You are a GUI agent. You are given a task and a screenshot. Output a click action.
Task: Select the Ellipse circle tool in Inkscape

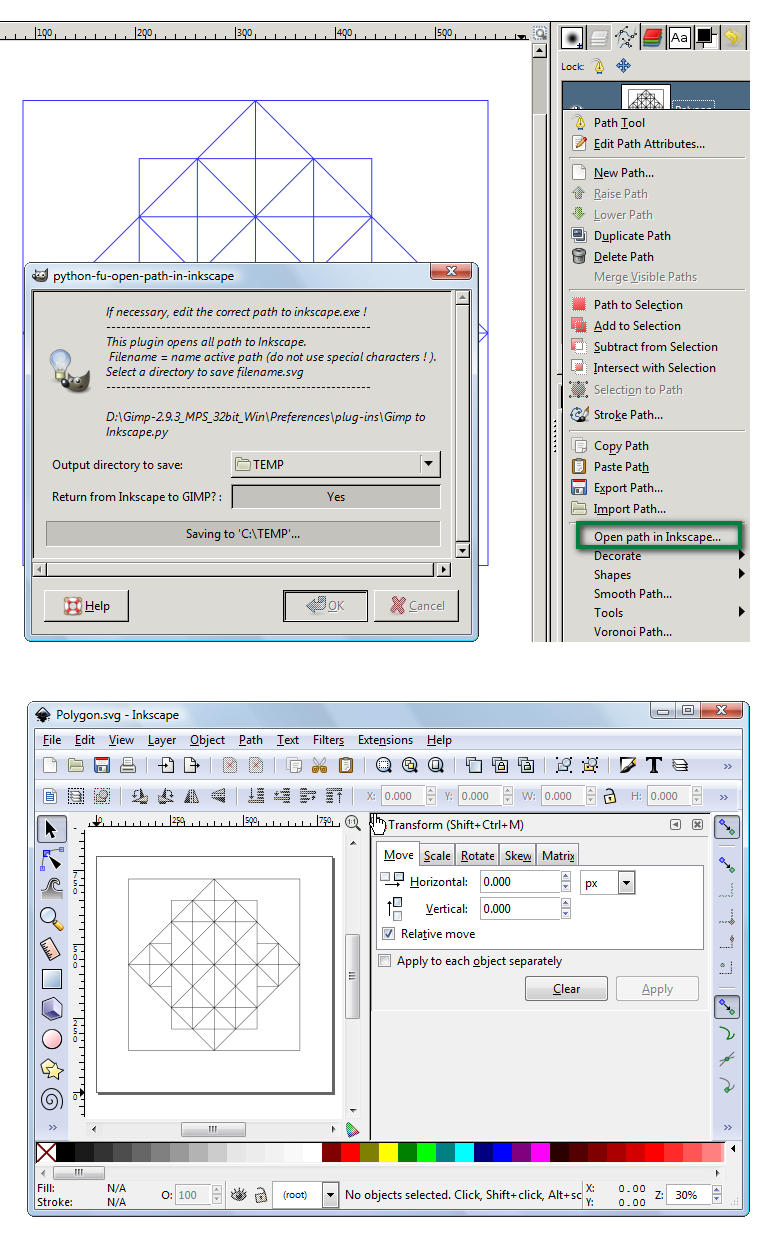[52, 1039]
